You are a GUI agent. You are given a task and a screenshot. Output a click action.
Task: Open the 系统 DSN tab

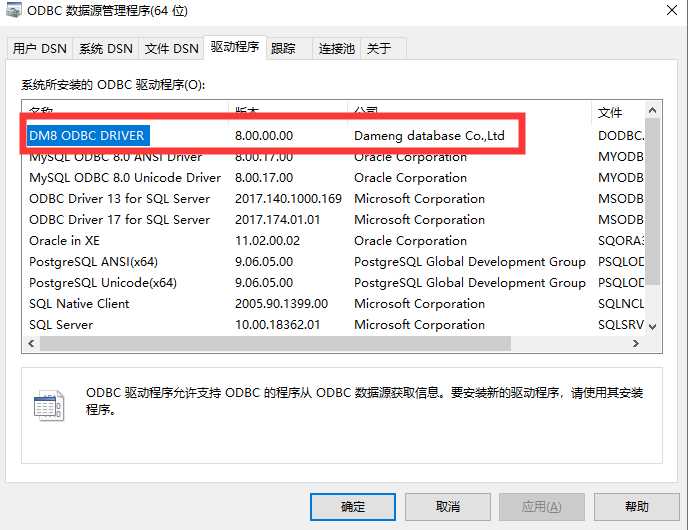click(106, 48)
